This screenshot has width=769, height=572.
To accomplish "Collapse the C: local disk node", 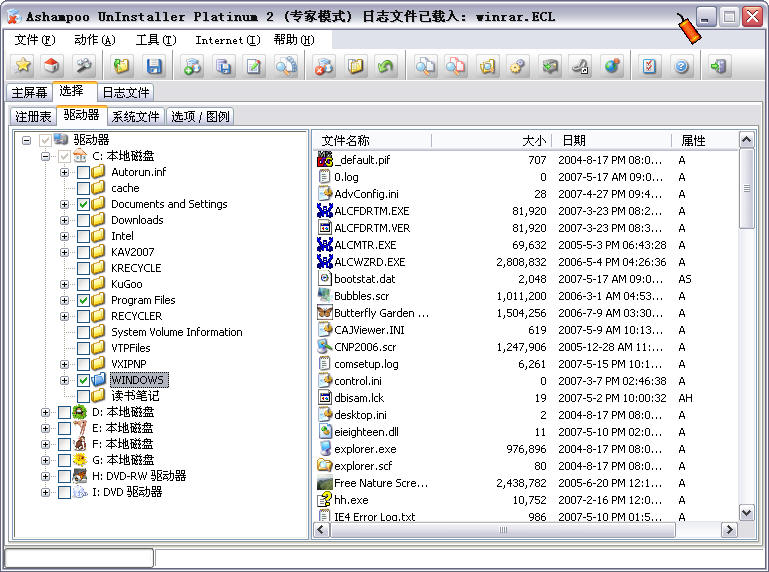I will click(46, 156).
